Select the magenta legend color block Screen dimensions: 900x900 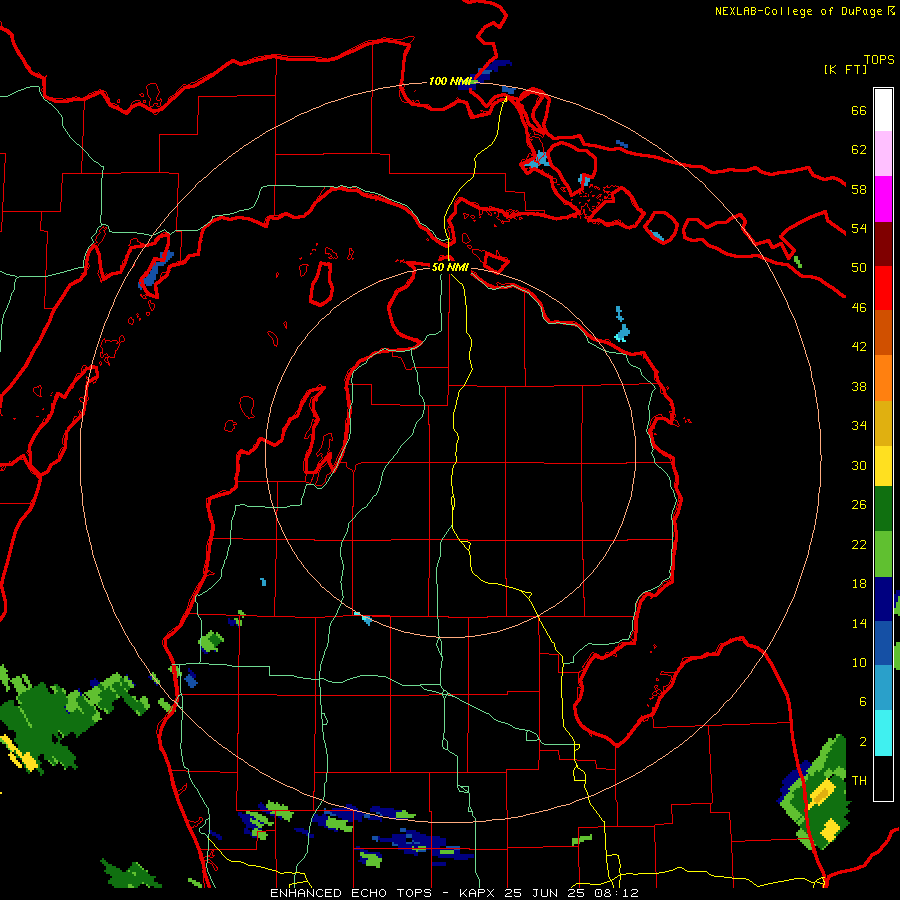[x=883, y=199]
